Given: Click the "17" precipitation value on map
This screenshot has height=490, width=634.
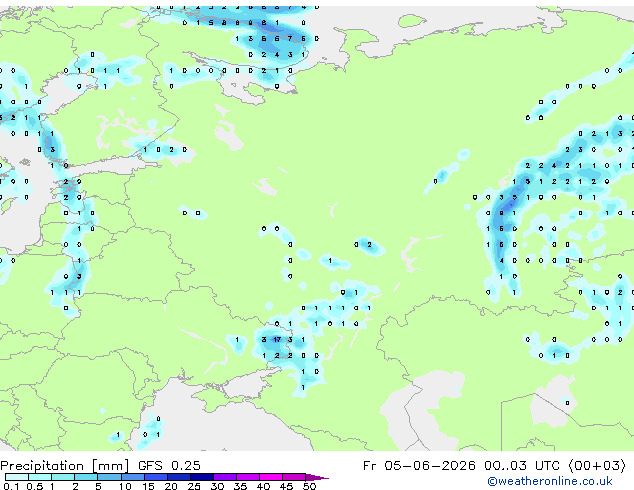Looking at the screenshot, I should (277, 340).
